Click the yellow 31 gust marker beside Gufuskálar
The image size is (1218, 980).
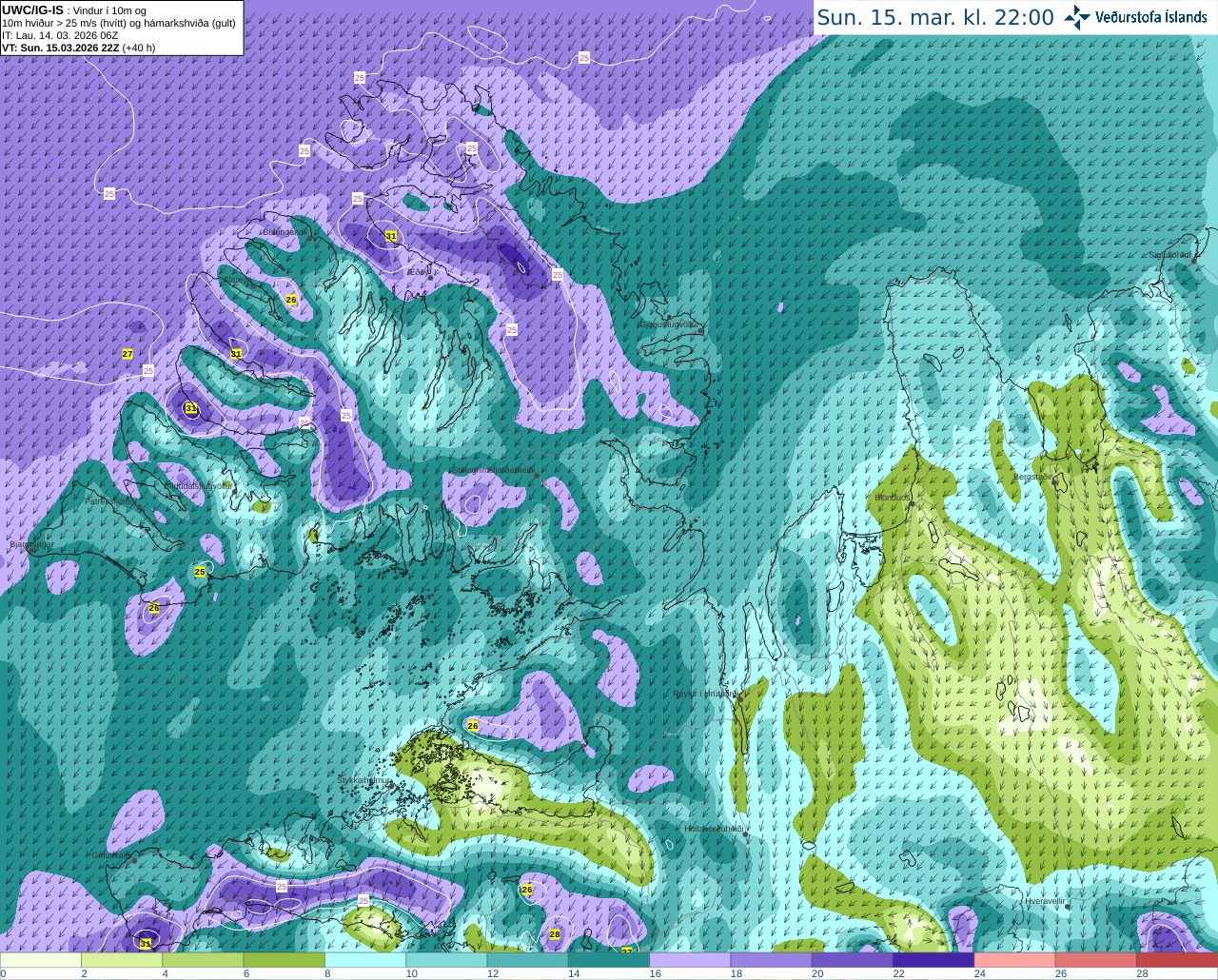coord(145,943)
